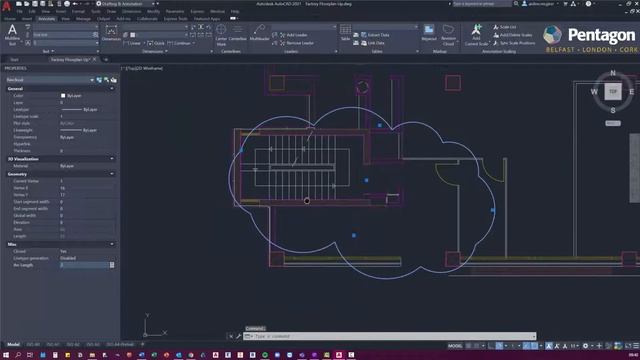The height and width of the screenshot is (360, 640).
Task: Click the customize wrench beside command line
Action: (x=238, y=336)
